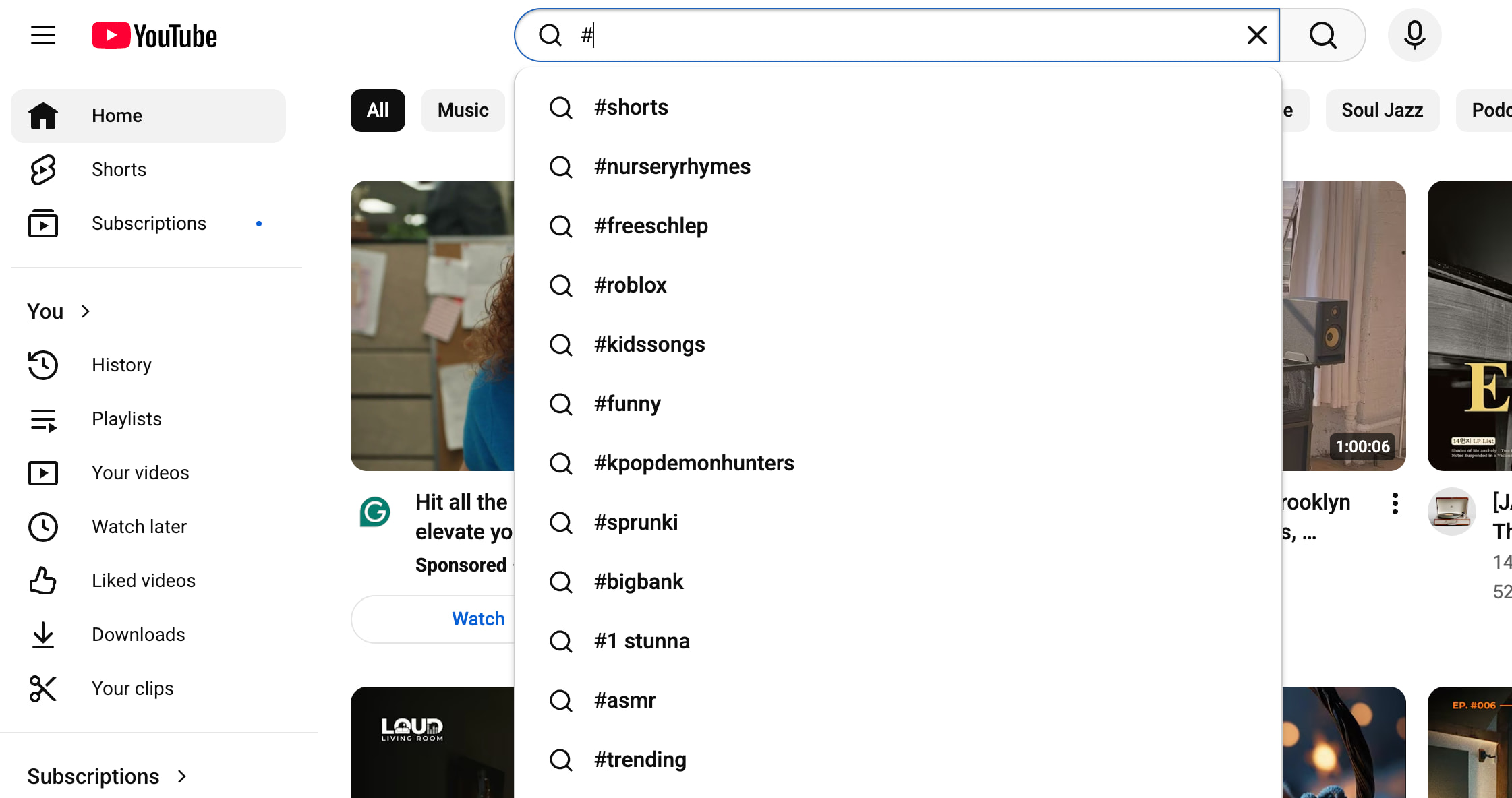The height and width of the screenshot is (798, 1512).
Task: Open Shorts from the sidebar
Action: [x=119, y=169]
